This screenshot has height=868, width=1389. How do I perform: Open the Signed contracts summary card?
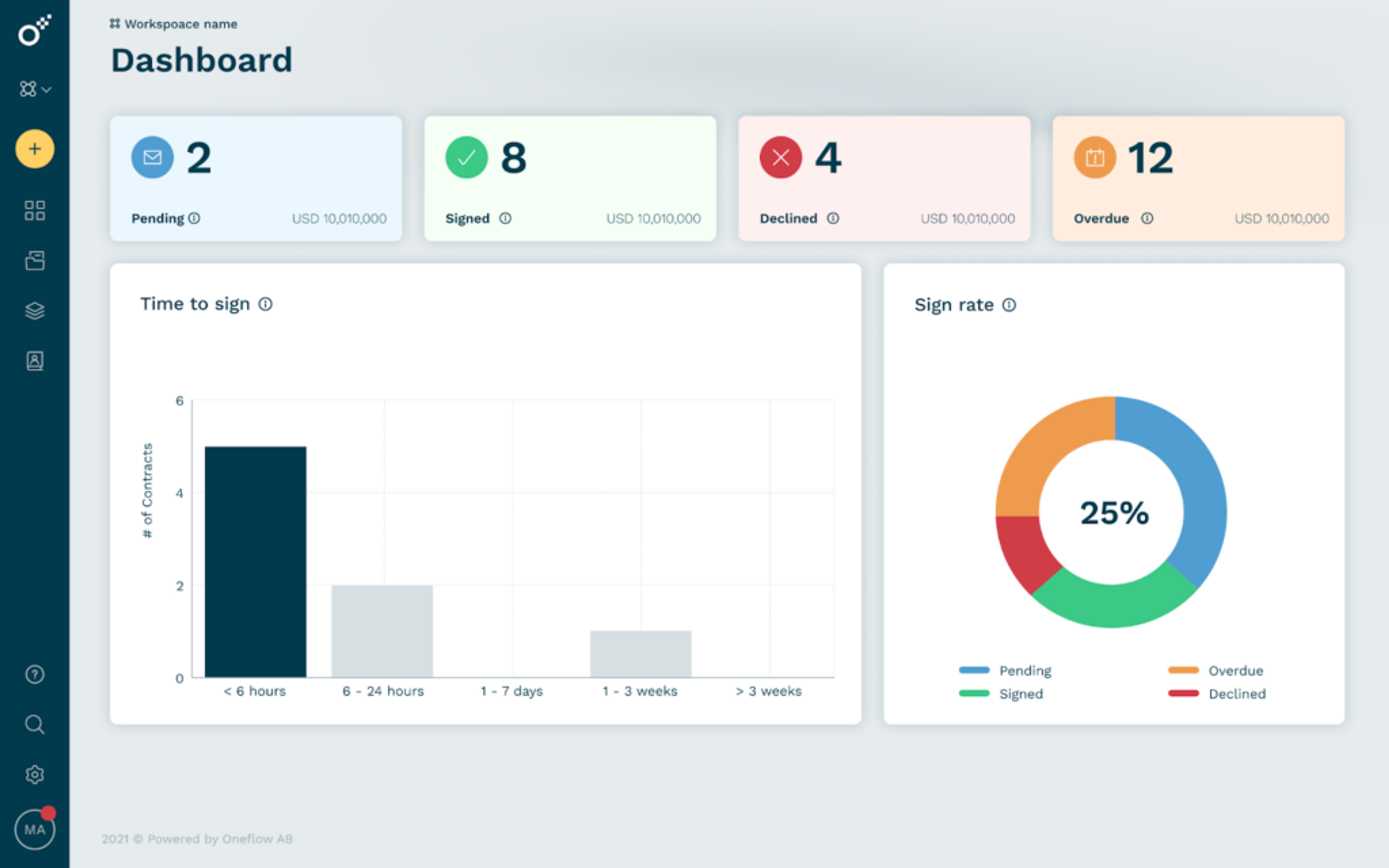tap(569, 179)
